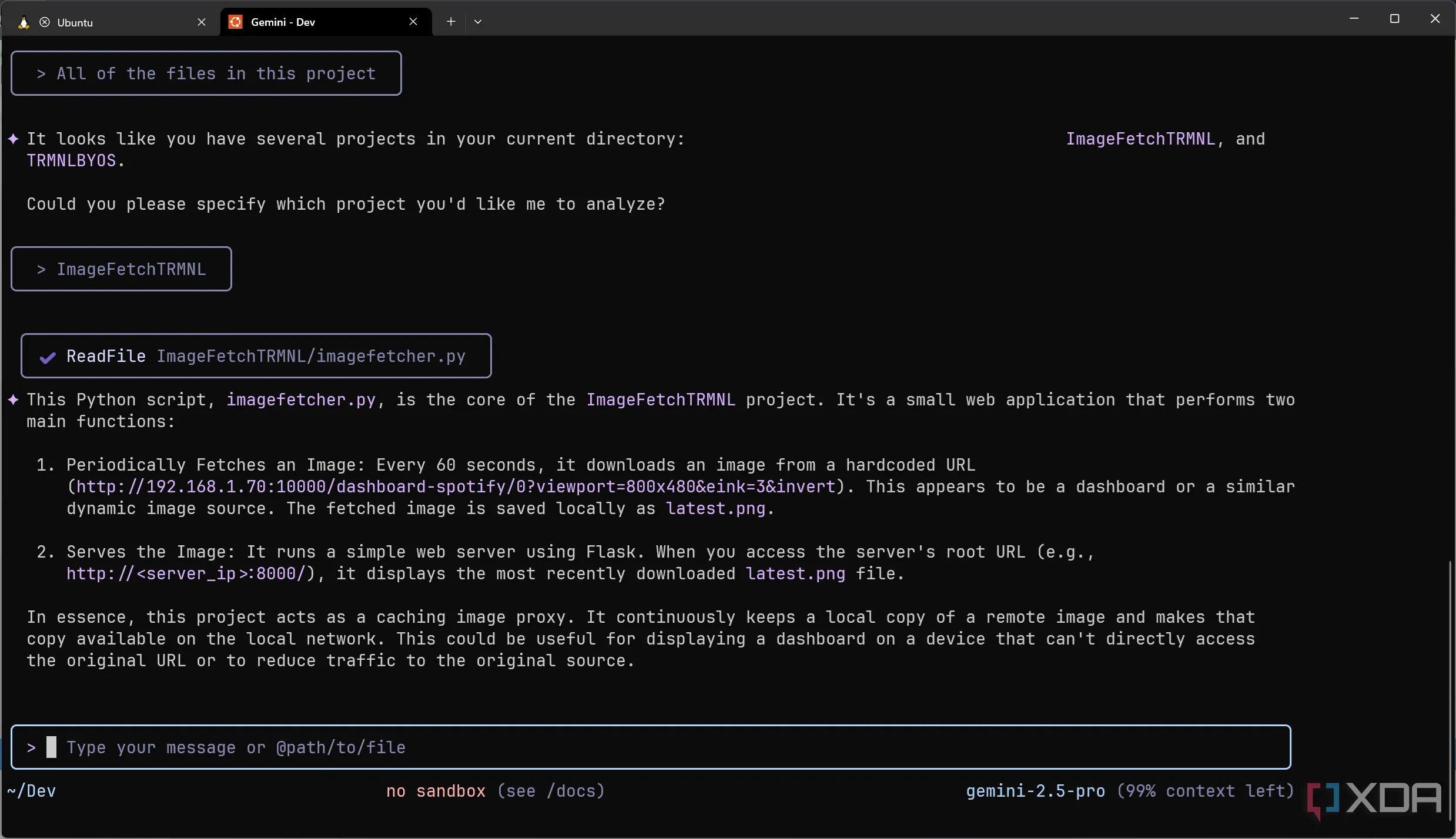
Task: Click the '~/Dev' path in the status bar
Action: [32, 791]
